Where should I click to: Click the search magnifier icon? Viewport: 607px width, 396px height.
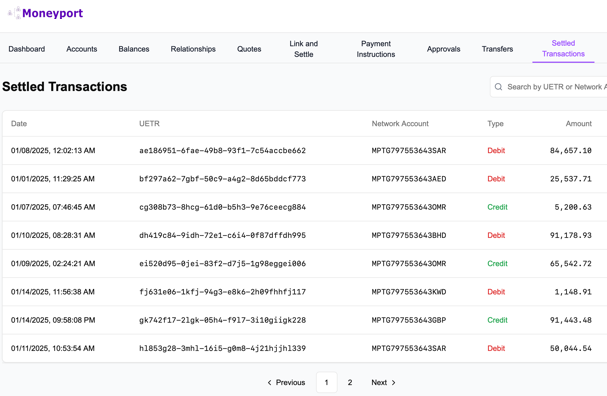click(499, 87)
